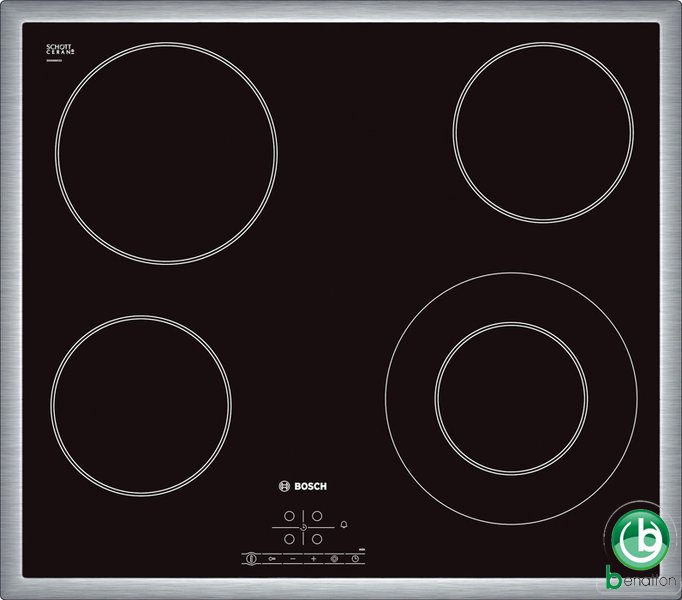Image resolution: width=682 pixels, height=600 pixels.
Task: Select the bottom-right zone selector circle
Action: click(x=316, y=538)
